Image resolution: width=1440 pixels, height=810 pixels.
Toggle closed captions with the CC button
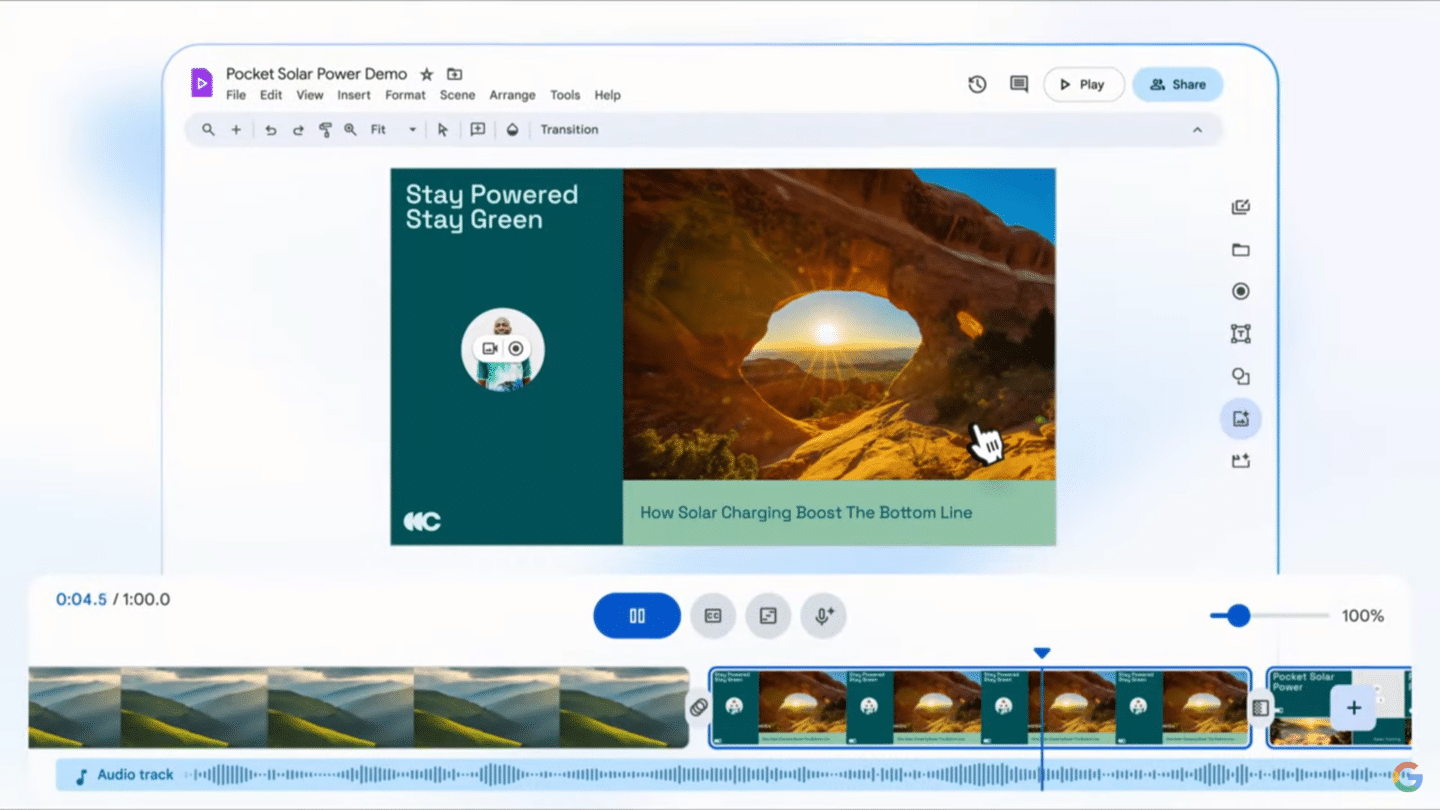coord(713,615)
